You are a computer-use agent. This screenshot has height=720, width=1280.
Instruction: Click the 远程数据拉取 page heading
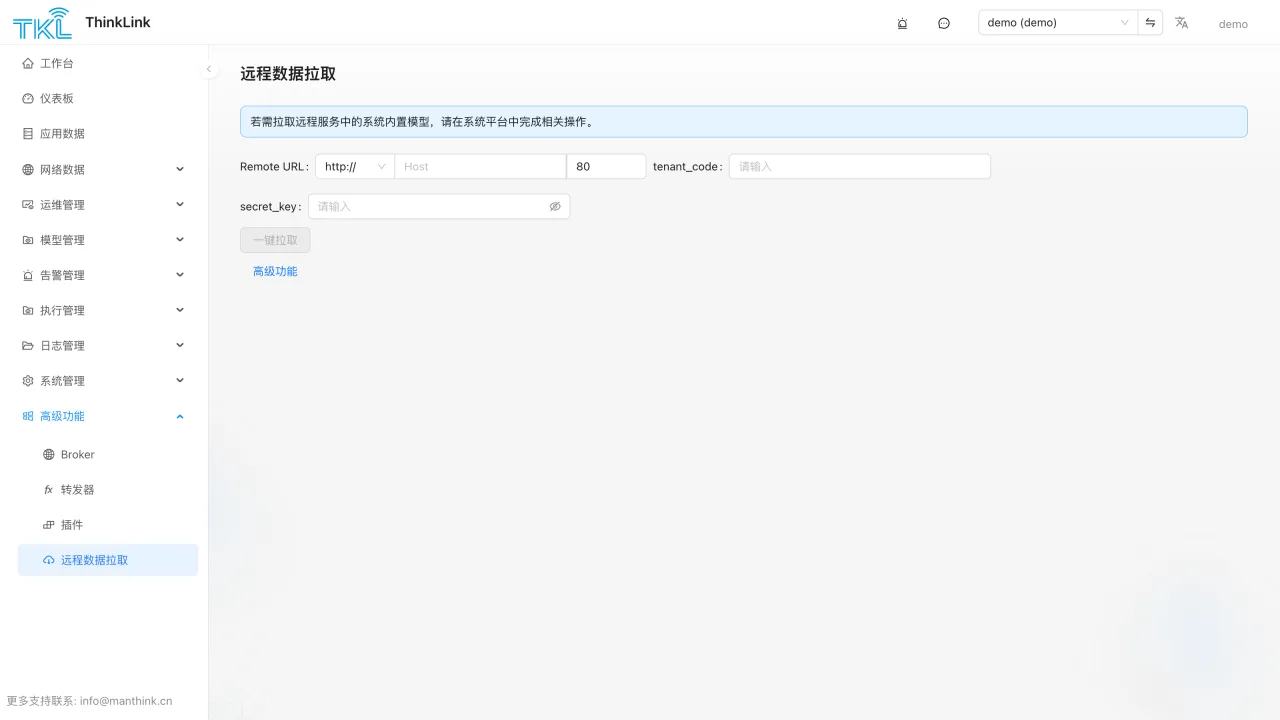point(288,74)
